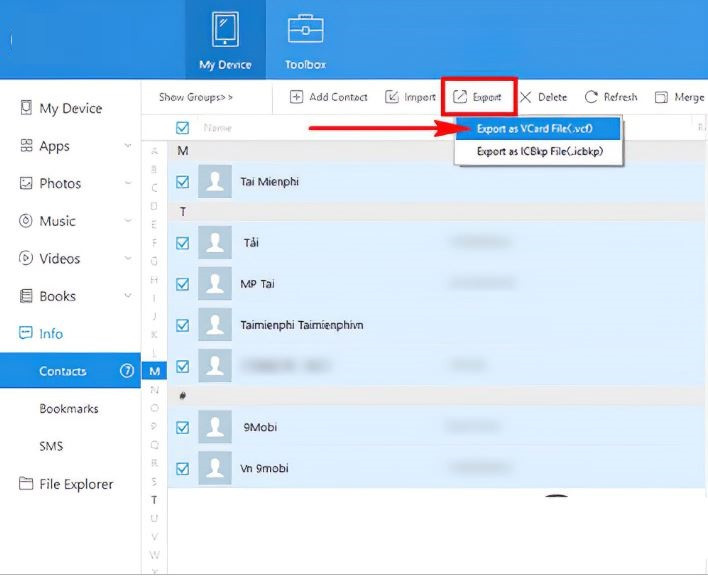Choose Export as ICBkp File (.icbkp)
The width and height of the screenshot is (708, 576).
pyautogui.click(x=539, y=152)
